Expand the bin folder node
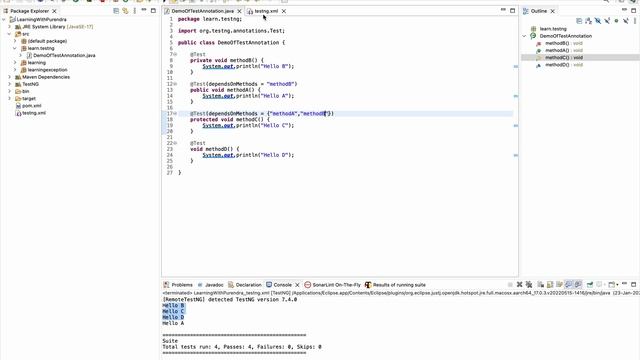The image size is (640, 360). (x=9, y=91)
